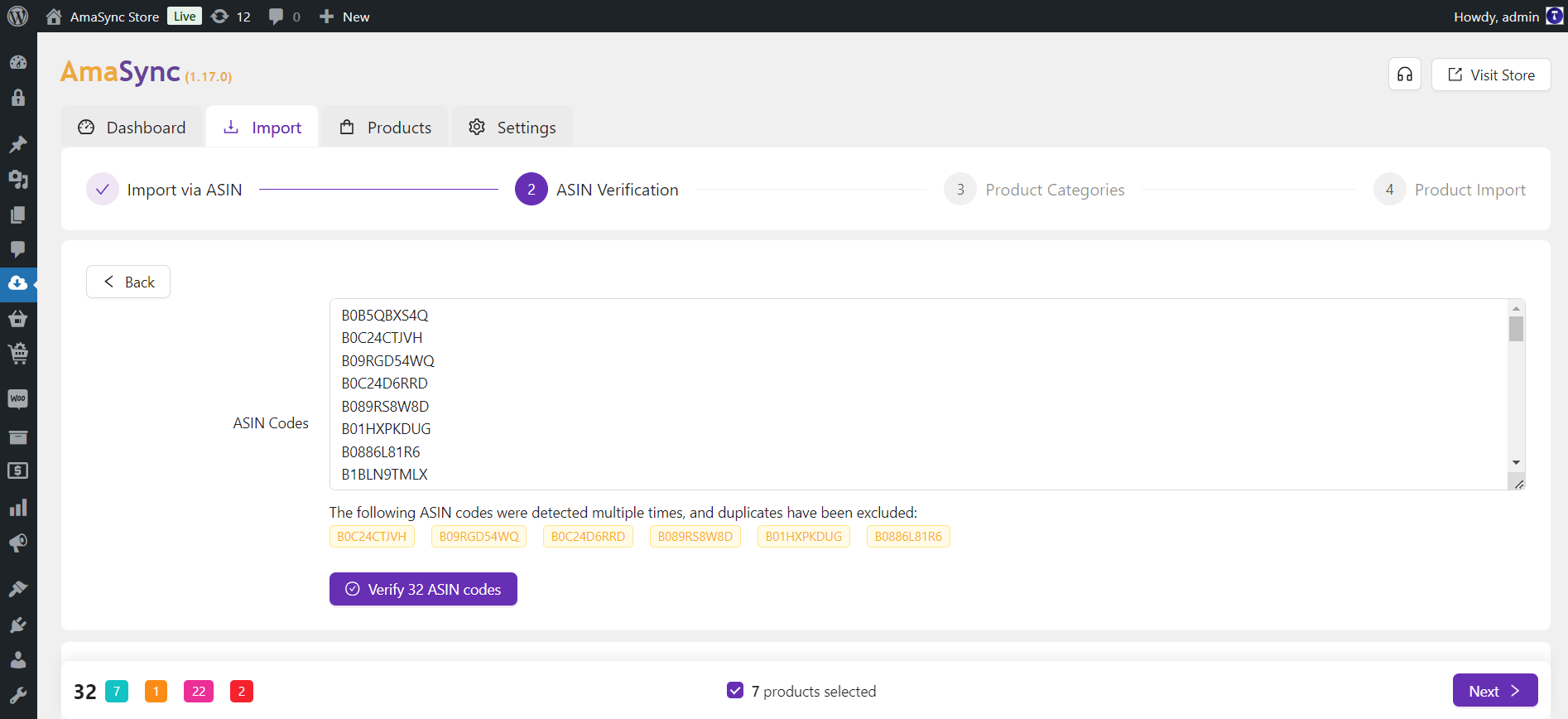1568x719 pixels.
Task: Click duplicate tag B0C24D6RRD
Action: 589,537
